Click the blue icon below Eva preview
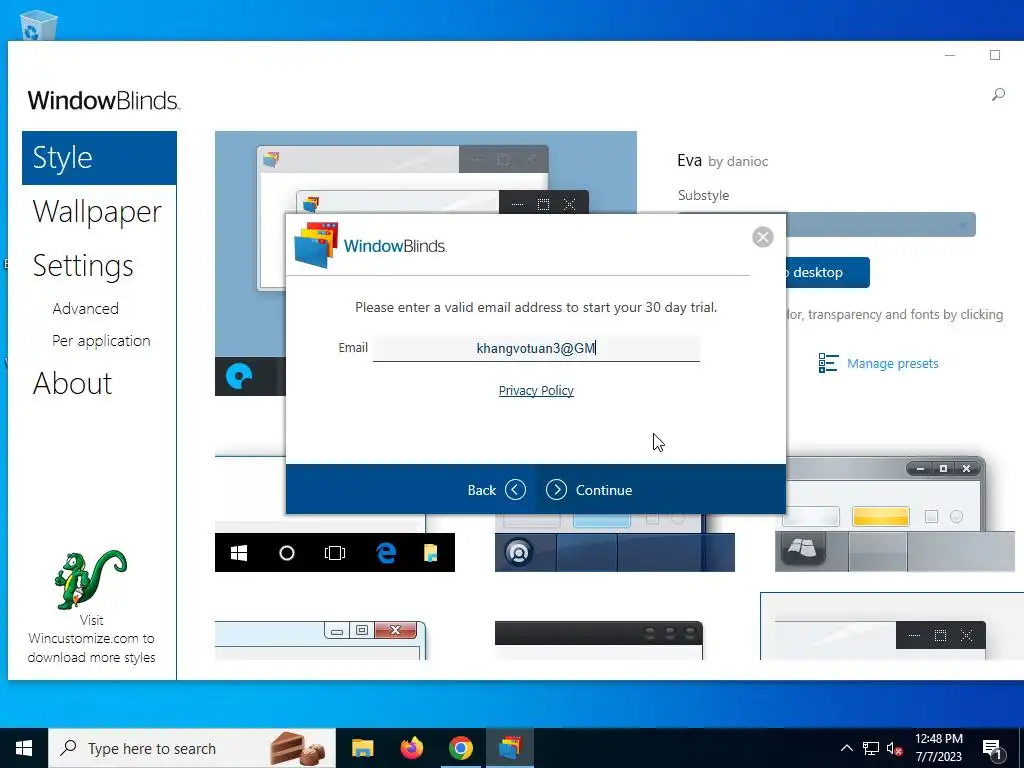Image resolution: width=1024 pixels, height=768 pixels. pos(239,377)
